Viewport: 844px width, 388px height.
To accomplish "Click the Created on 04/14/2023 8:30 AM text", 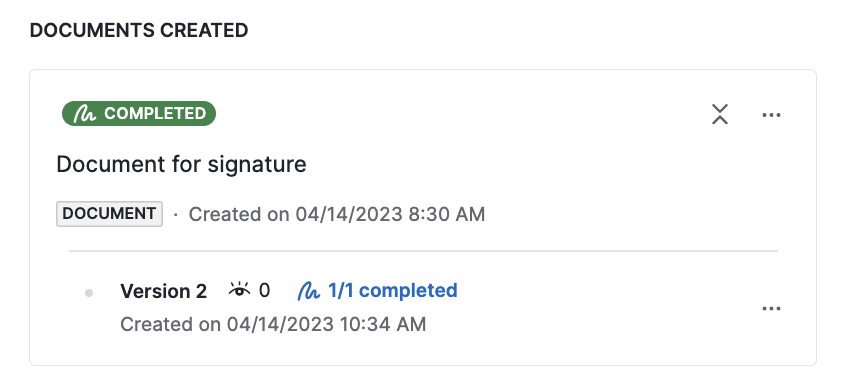I will click(337, 214).
